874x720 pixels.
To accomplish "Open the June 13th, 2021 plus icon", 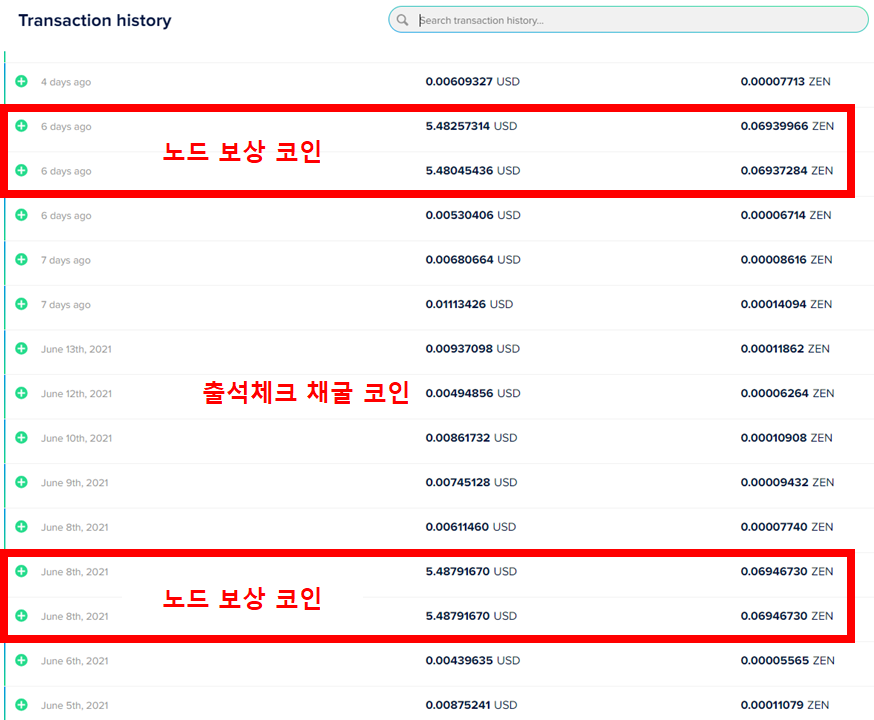I will (x=21, y=349).
